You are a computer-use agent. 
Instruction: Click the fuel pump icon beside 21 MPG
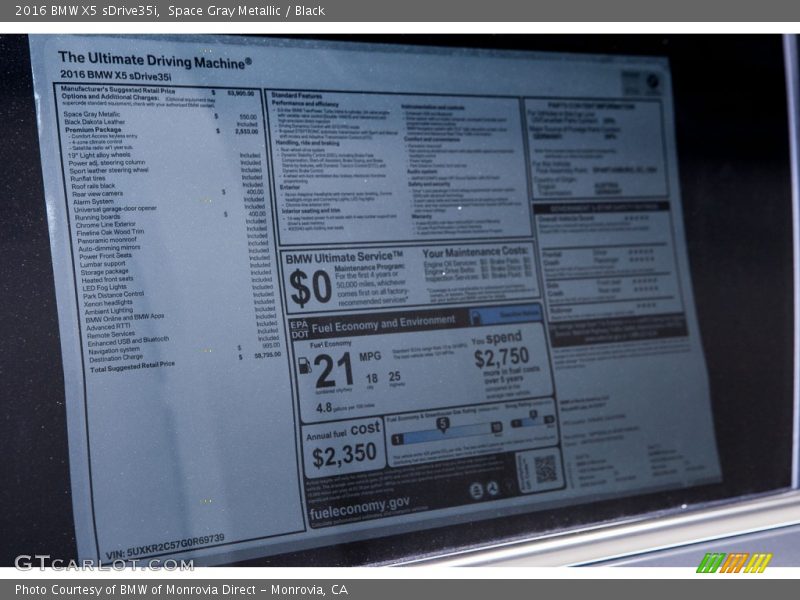pos(304,366)
